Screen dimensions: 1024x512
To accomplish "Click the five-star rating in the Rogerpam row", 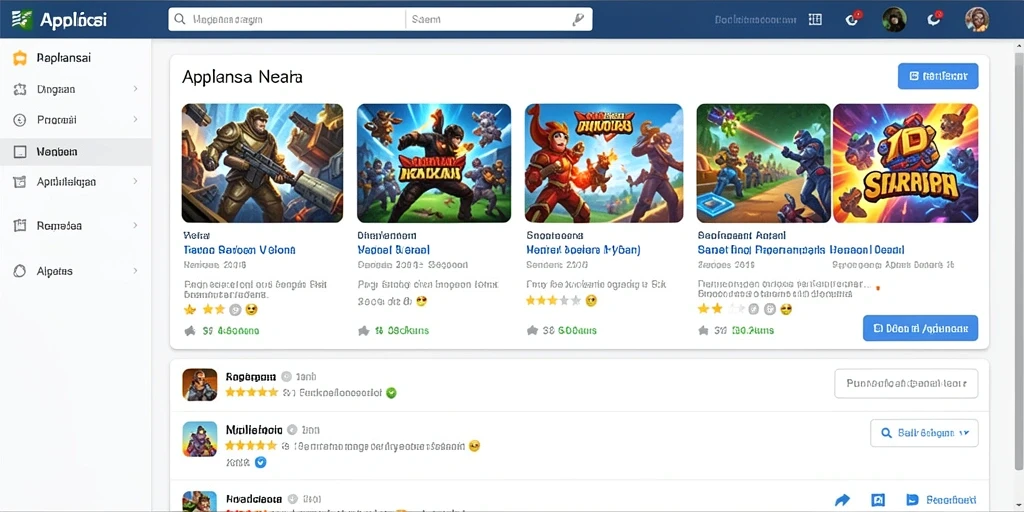I will point(251,392).
